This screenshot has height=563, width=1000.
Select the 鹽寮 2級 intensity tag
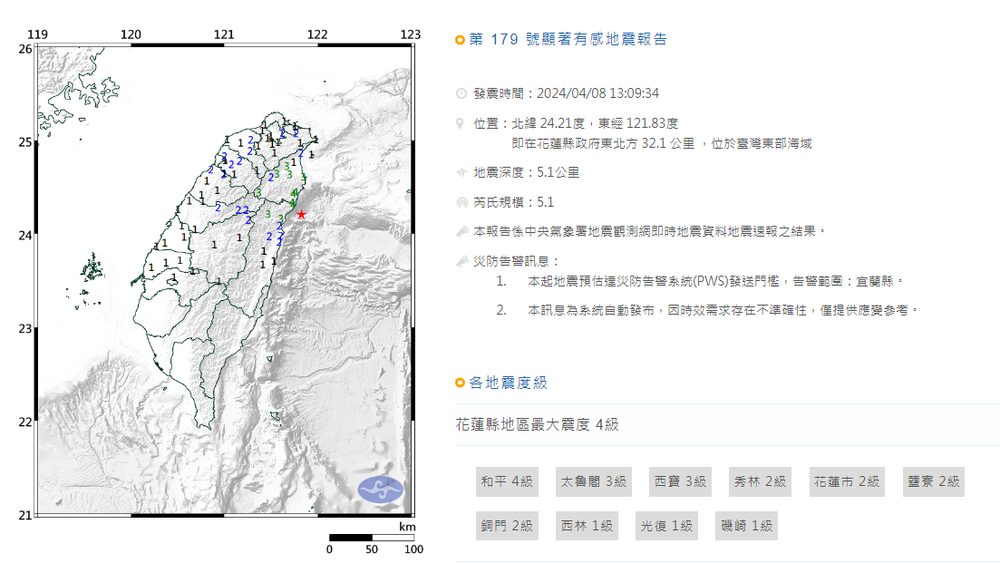(x=934, y=481)
